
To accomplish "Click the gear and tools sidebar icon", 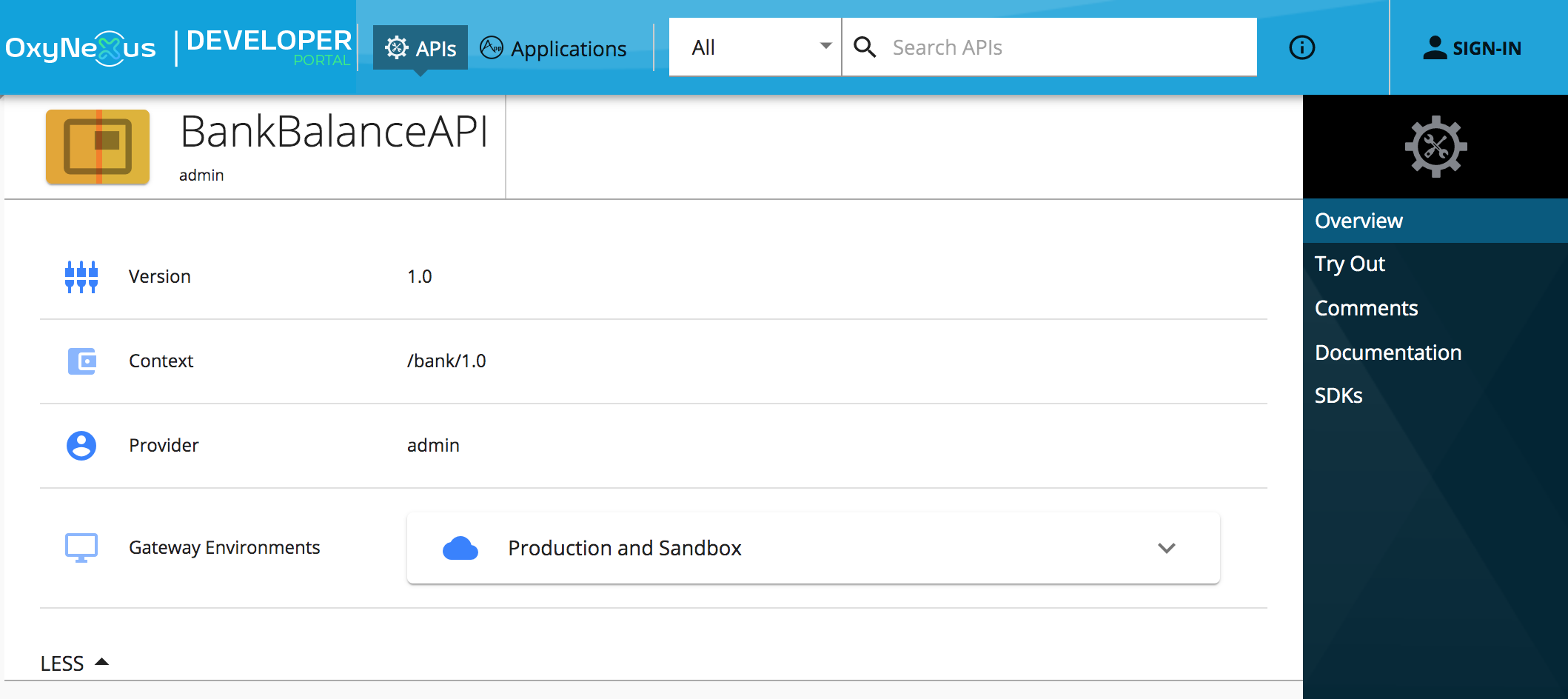I will [1435, 147].
